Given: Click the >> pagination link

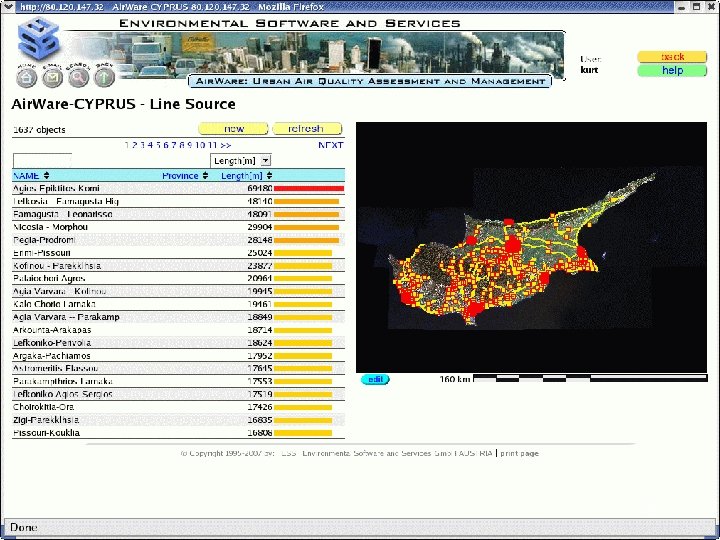Looking at the screenshot, I should coord(225,145).
